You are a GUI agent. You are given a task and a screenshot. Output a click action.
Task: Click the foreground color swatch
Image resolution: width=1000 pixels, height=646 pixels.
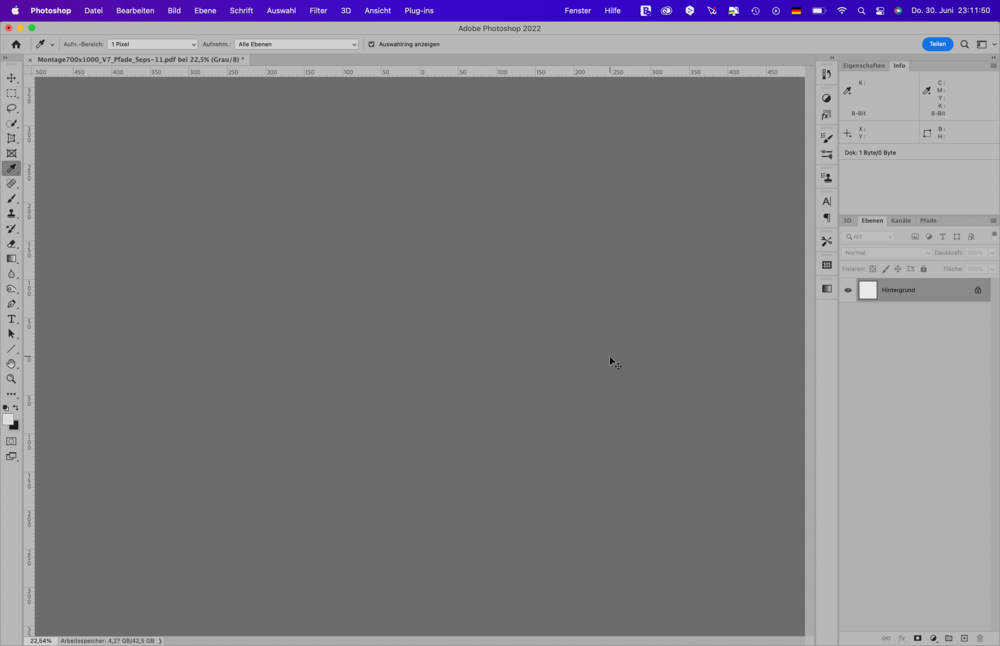pos(8,419)
